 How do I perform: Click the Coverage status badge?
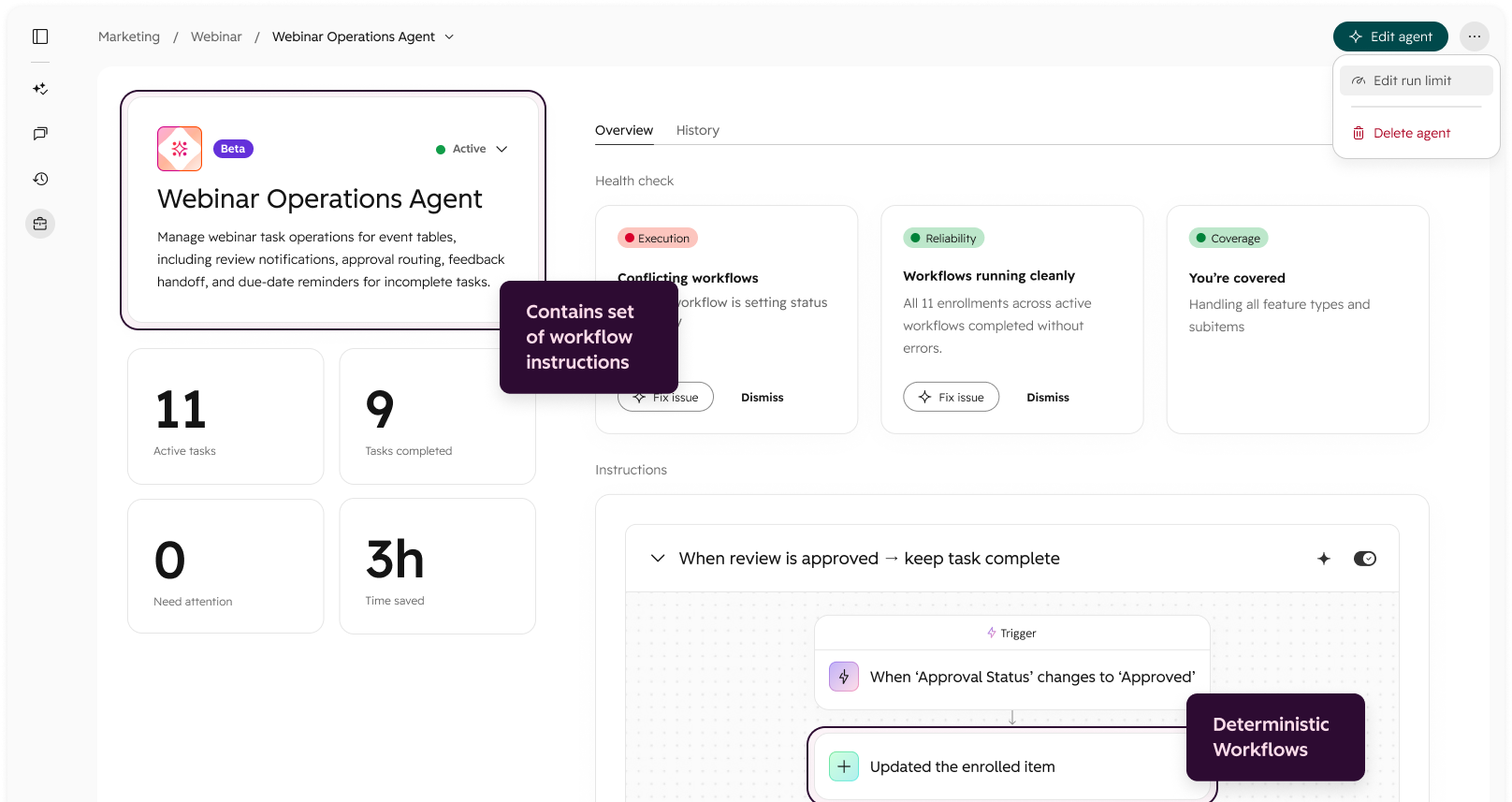tap(1228, 238)
